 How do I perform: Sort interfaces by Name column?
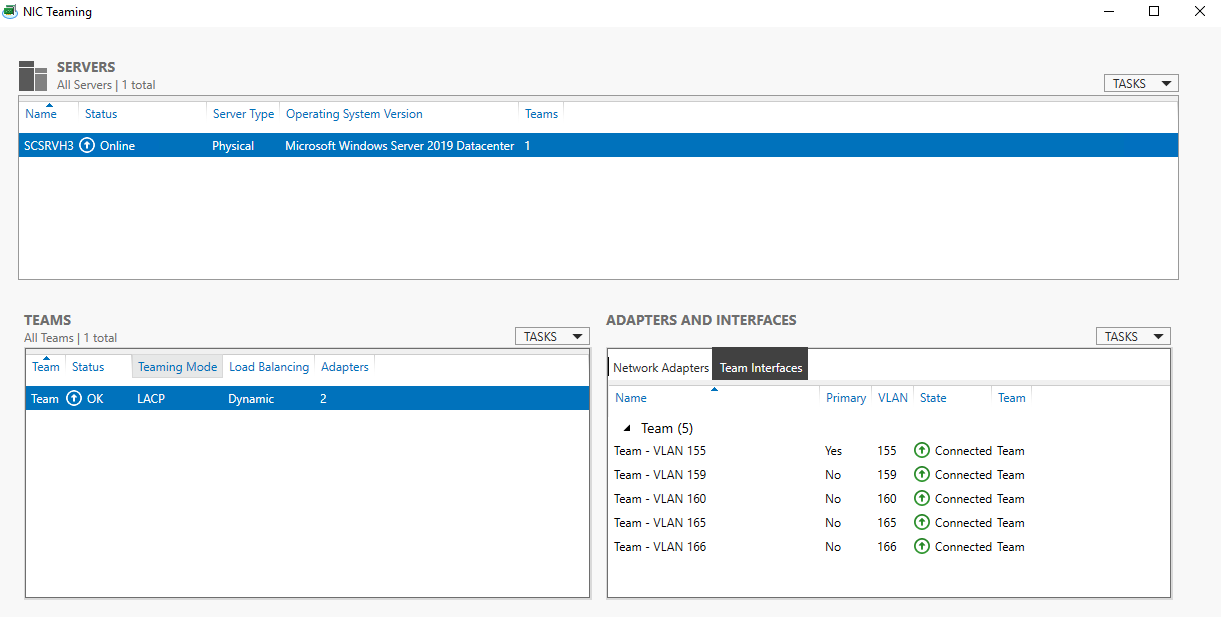[631, 398]
